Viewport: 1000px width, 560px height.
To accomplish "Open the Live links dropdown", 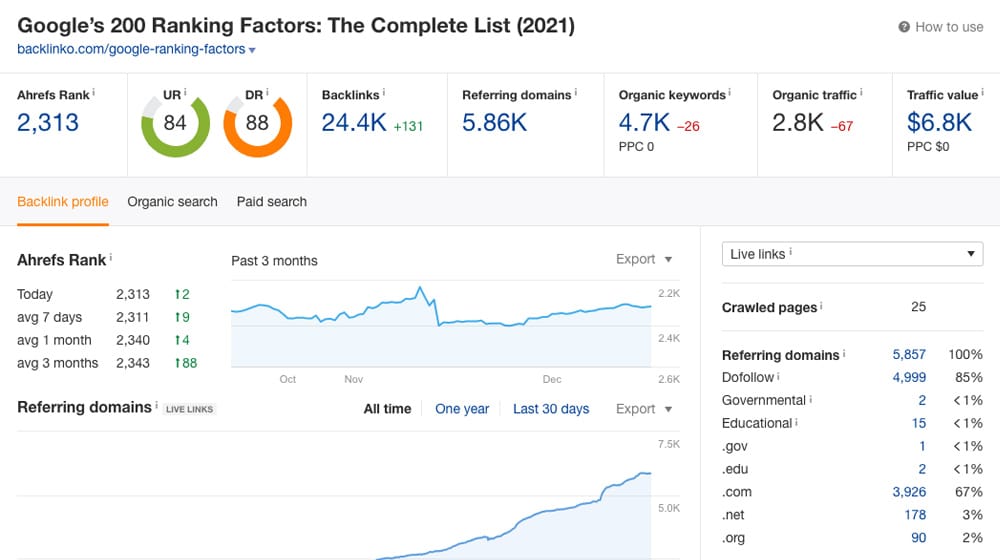I will pos(852,254).
